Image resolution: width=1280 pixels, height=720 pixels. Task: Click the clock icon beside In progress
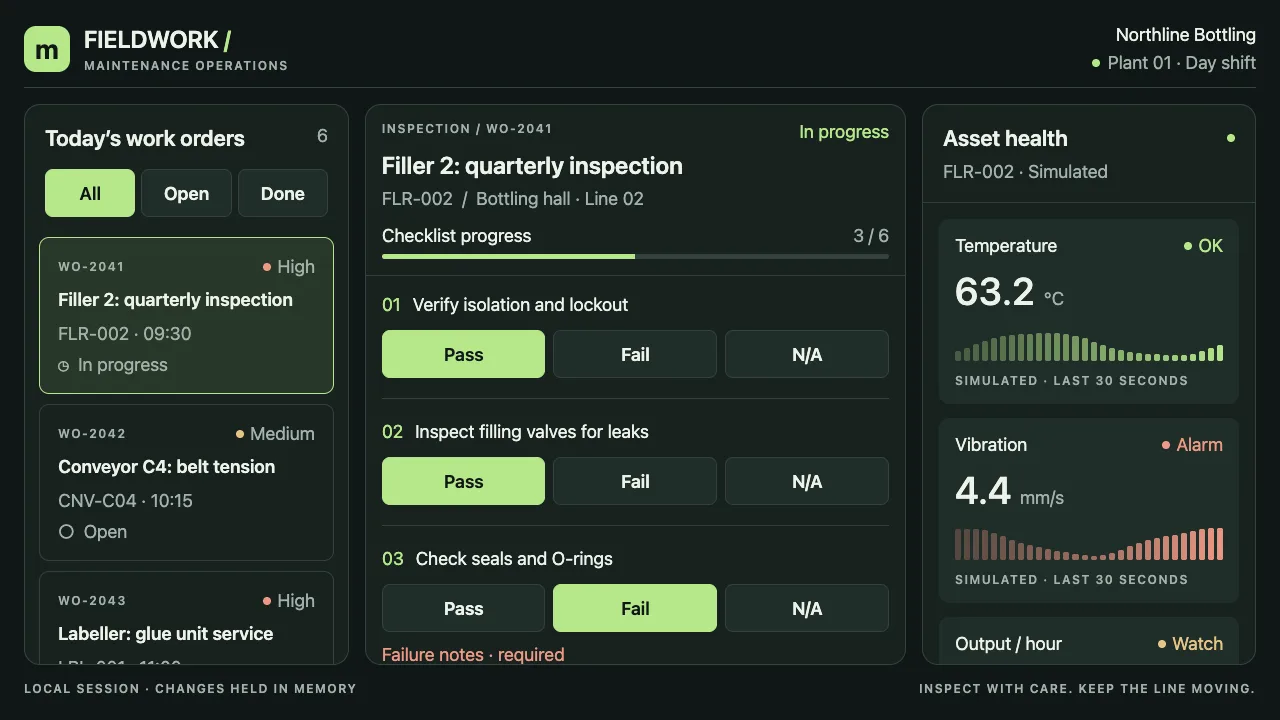(x=64, y=366)
